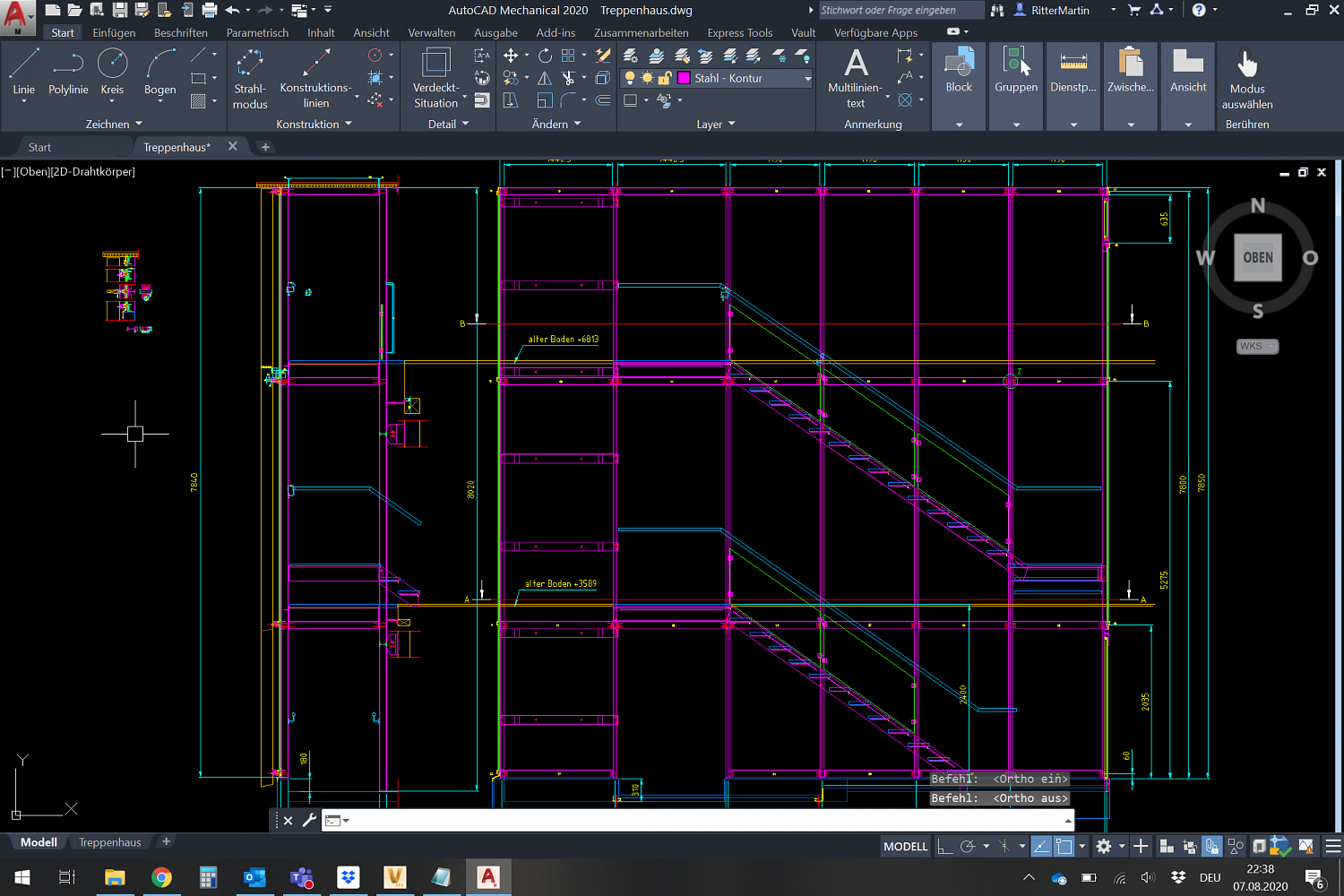Toggle layer on/off lightbulb icon
1344x896 pixels.
click(630, 78)
